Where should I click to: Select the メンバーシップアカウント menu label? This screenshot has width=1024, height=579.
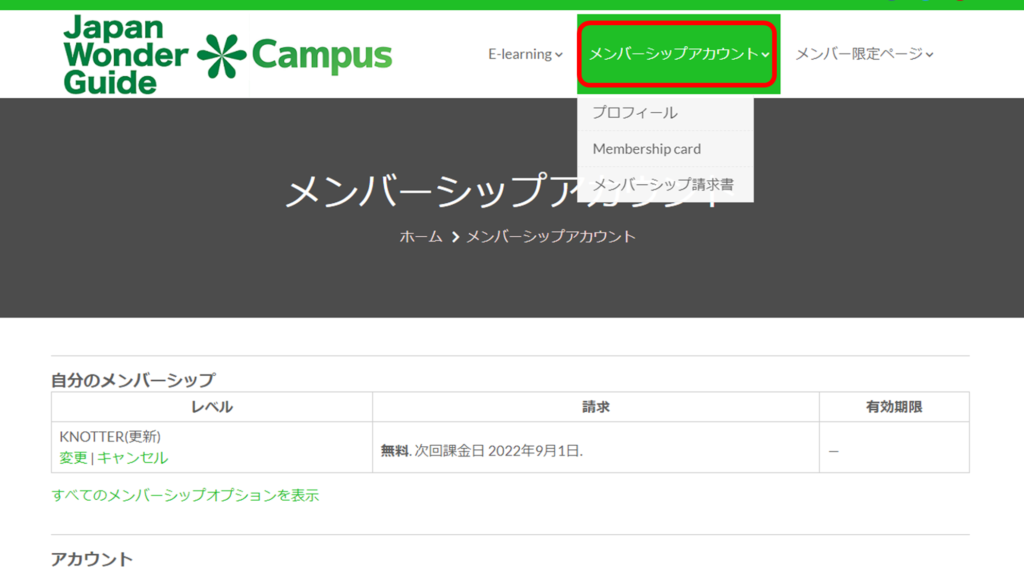pos(673,54)
